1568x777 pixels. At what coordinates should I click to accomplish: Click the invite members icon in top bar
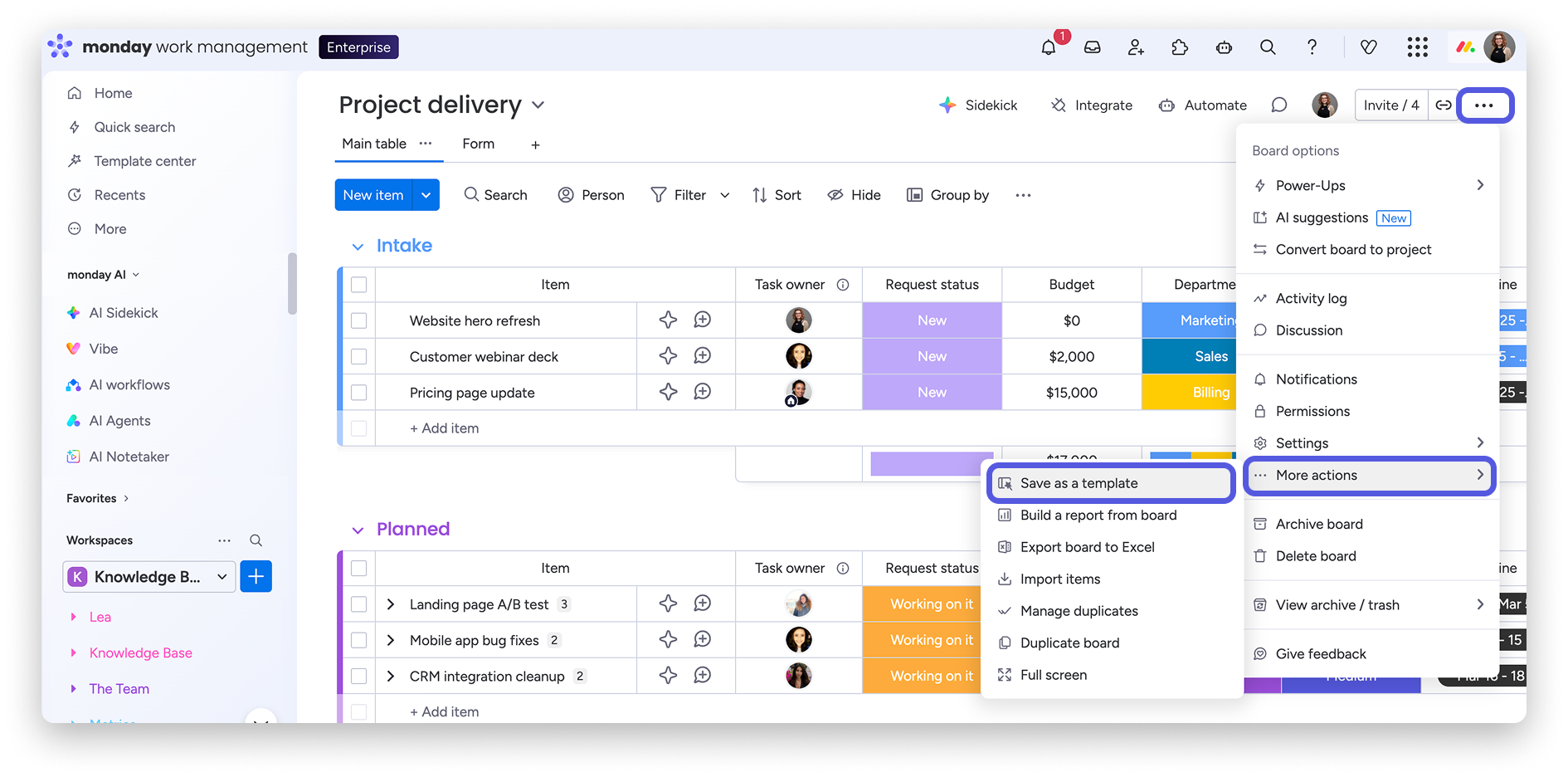pos(1136,47)
